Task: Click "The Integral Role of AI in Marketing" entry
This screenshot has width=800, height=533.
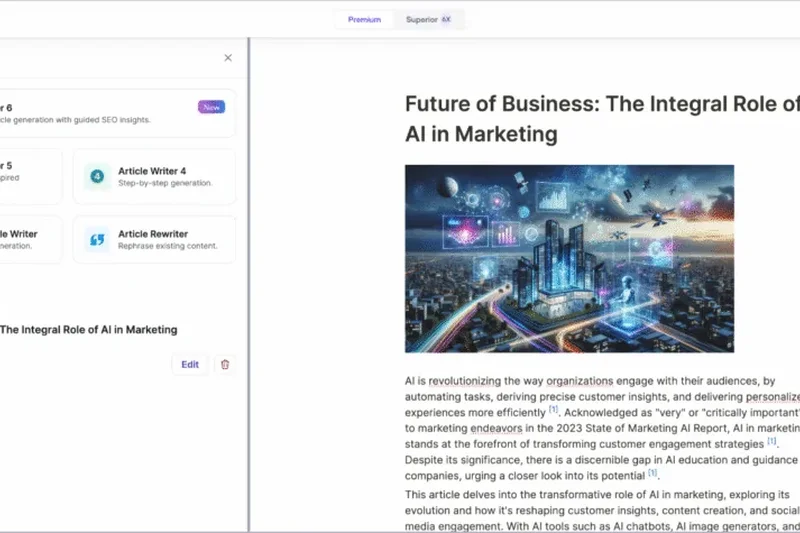Action: tap(89, 330)
